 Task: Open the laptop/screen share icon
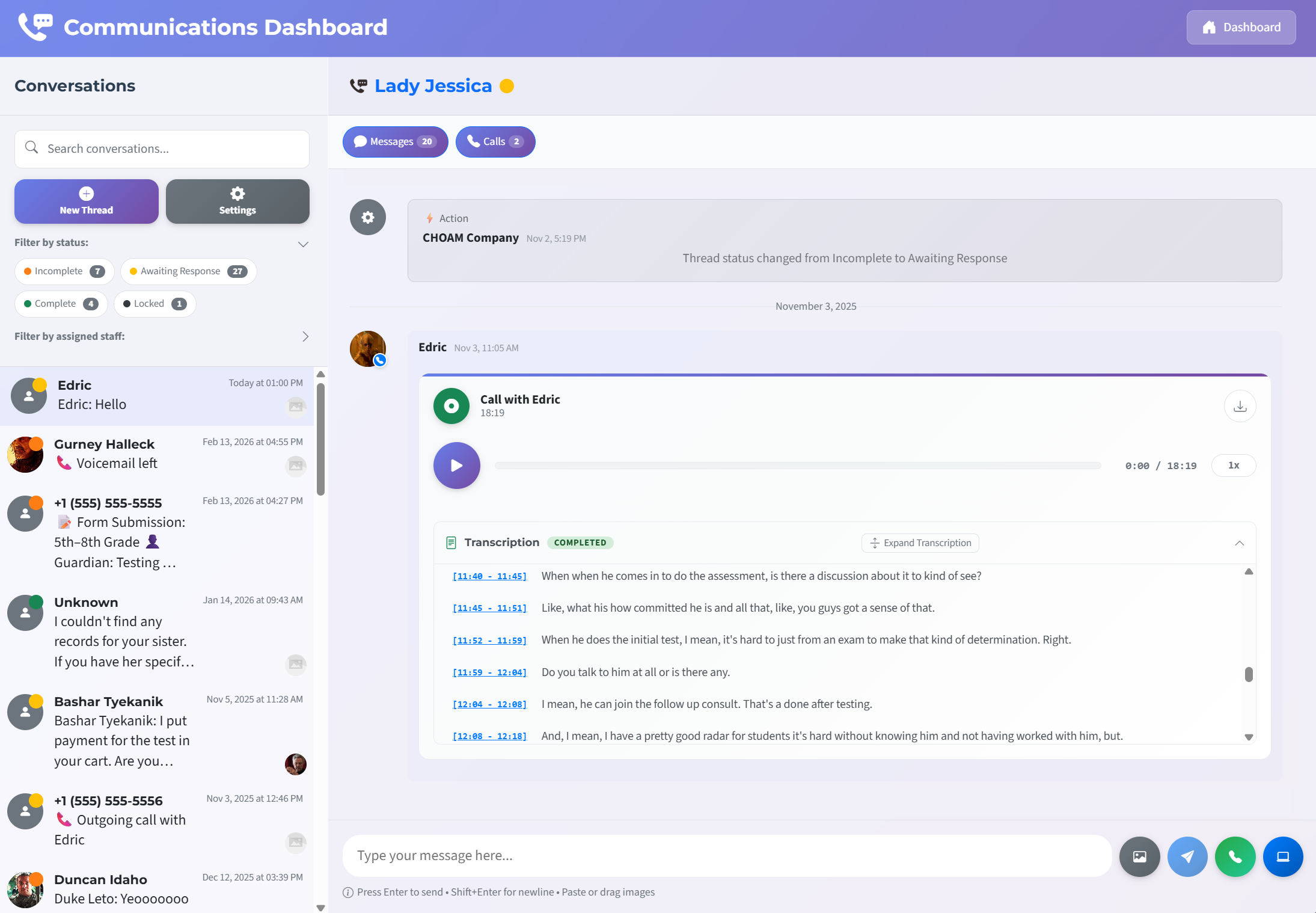tap(1284, 856)
